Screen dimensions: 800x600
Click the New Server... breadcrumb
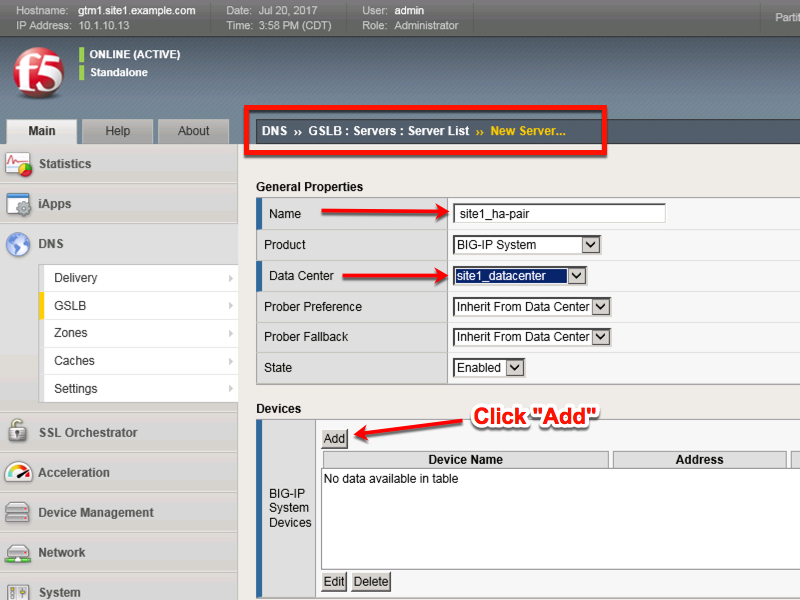point(528,131)
